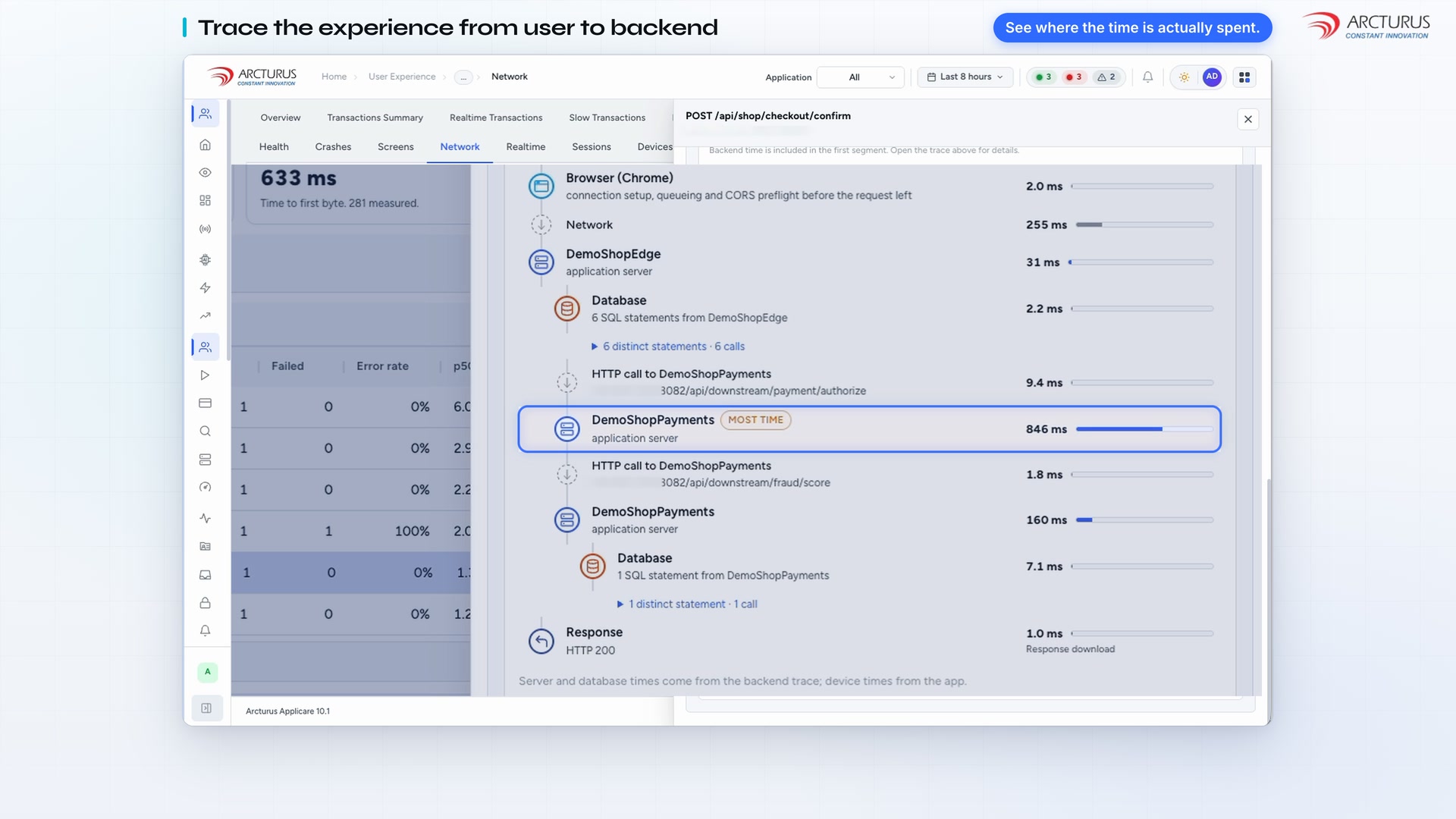Click the activity pulse sidebar icon
The width and height of the screenshot is (1456, 819).
coord(205,518)
